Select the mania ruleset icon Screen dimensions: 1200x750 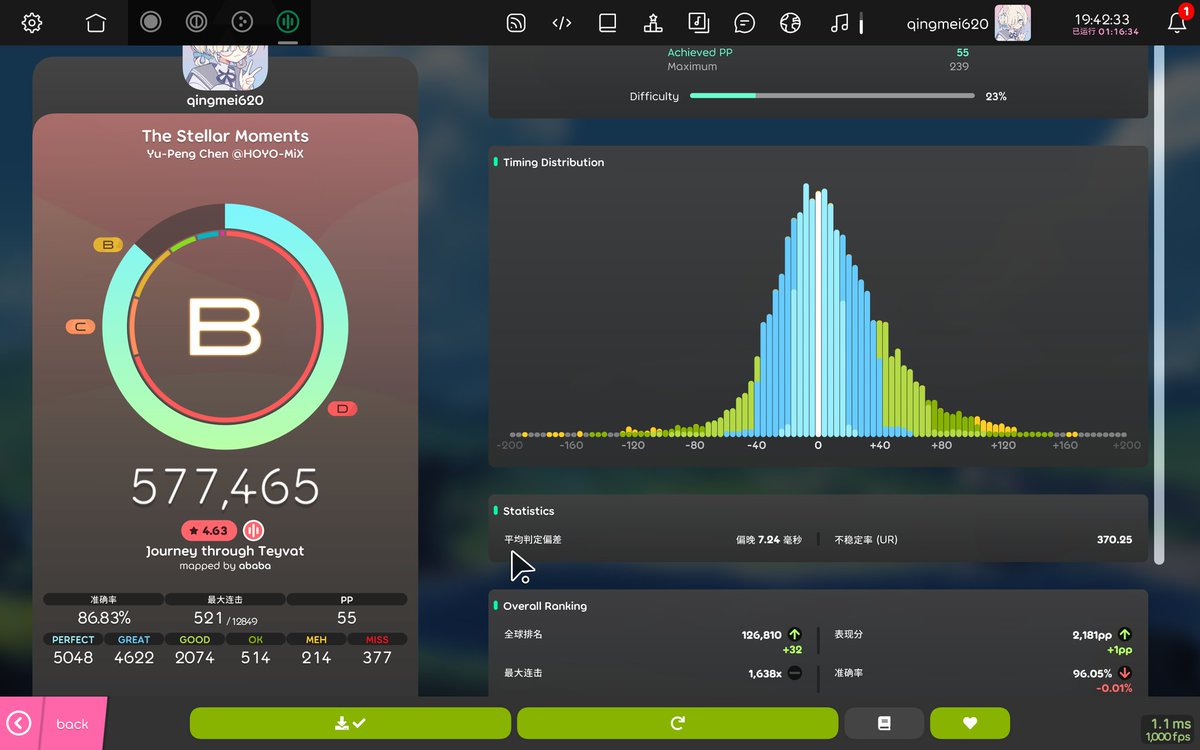[288, 22]
